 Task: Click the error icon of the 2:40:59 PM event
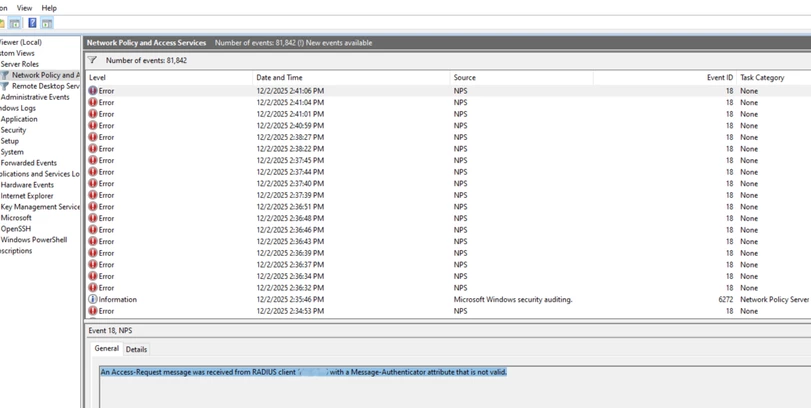point(93,125)
